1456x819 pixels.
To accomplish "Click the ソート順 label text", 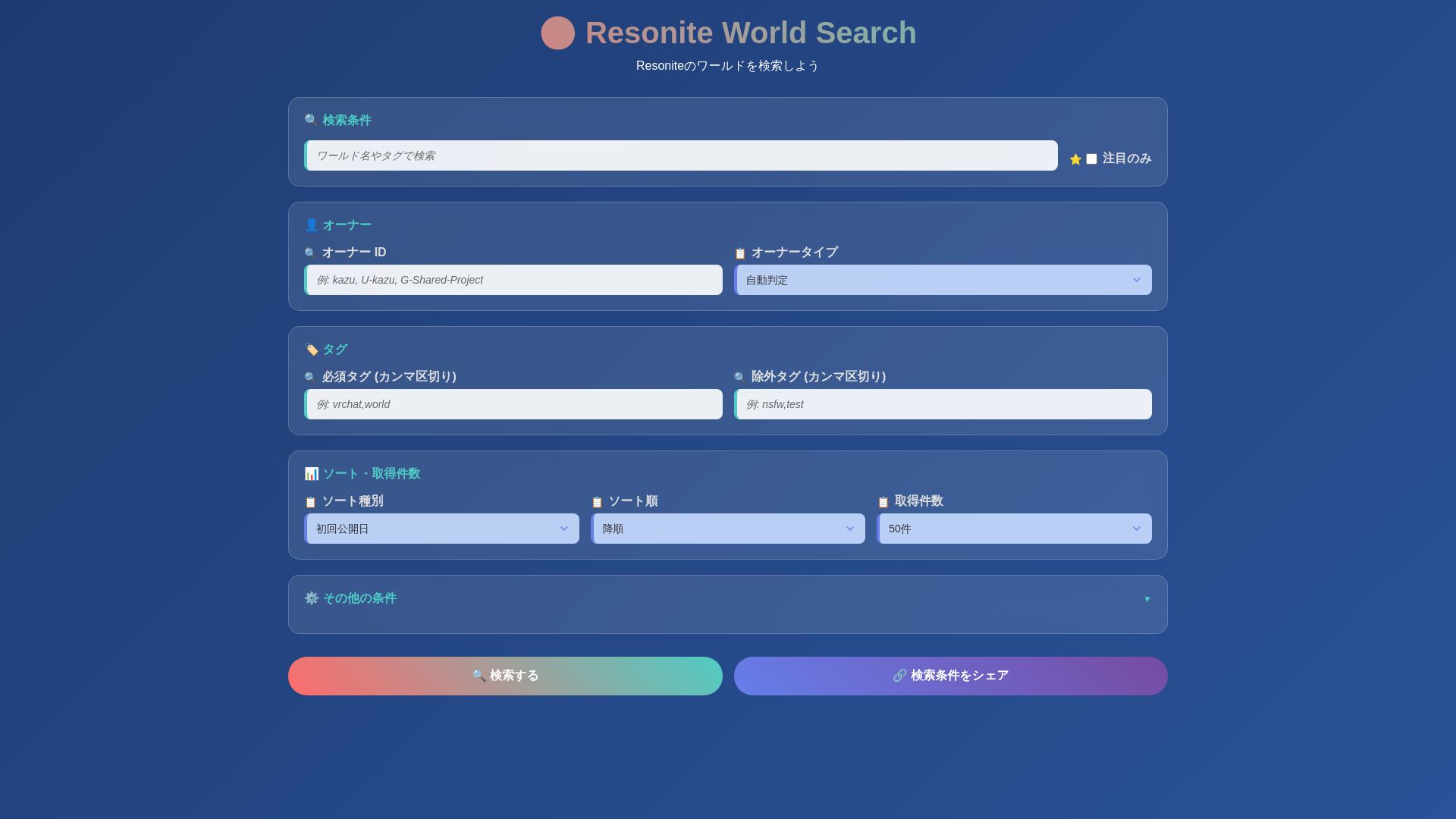I will point(633,501).
